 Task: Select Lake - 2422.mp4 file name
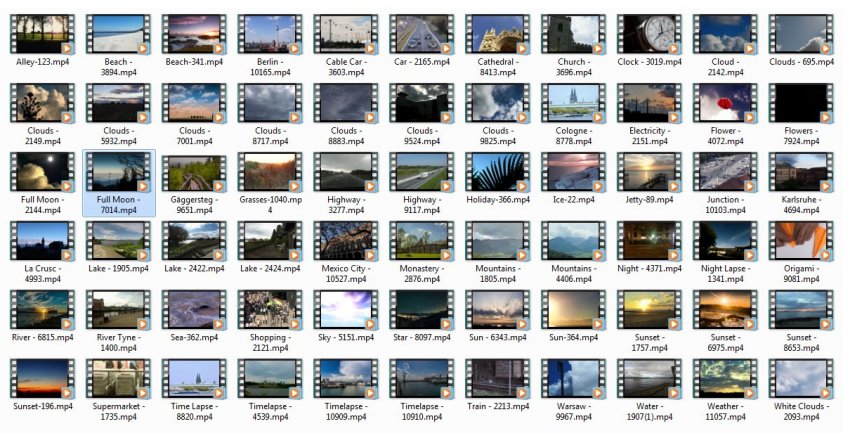[194, 269]
